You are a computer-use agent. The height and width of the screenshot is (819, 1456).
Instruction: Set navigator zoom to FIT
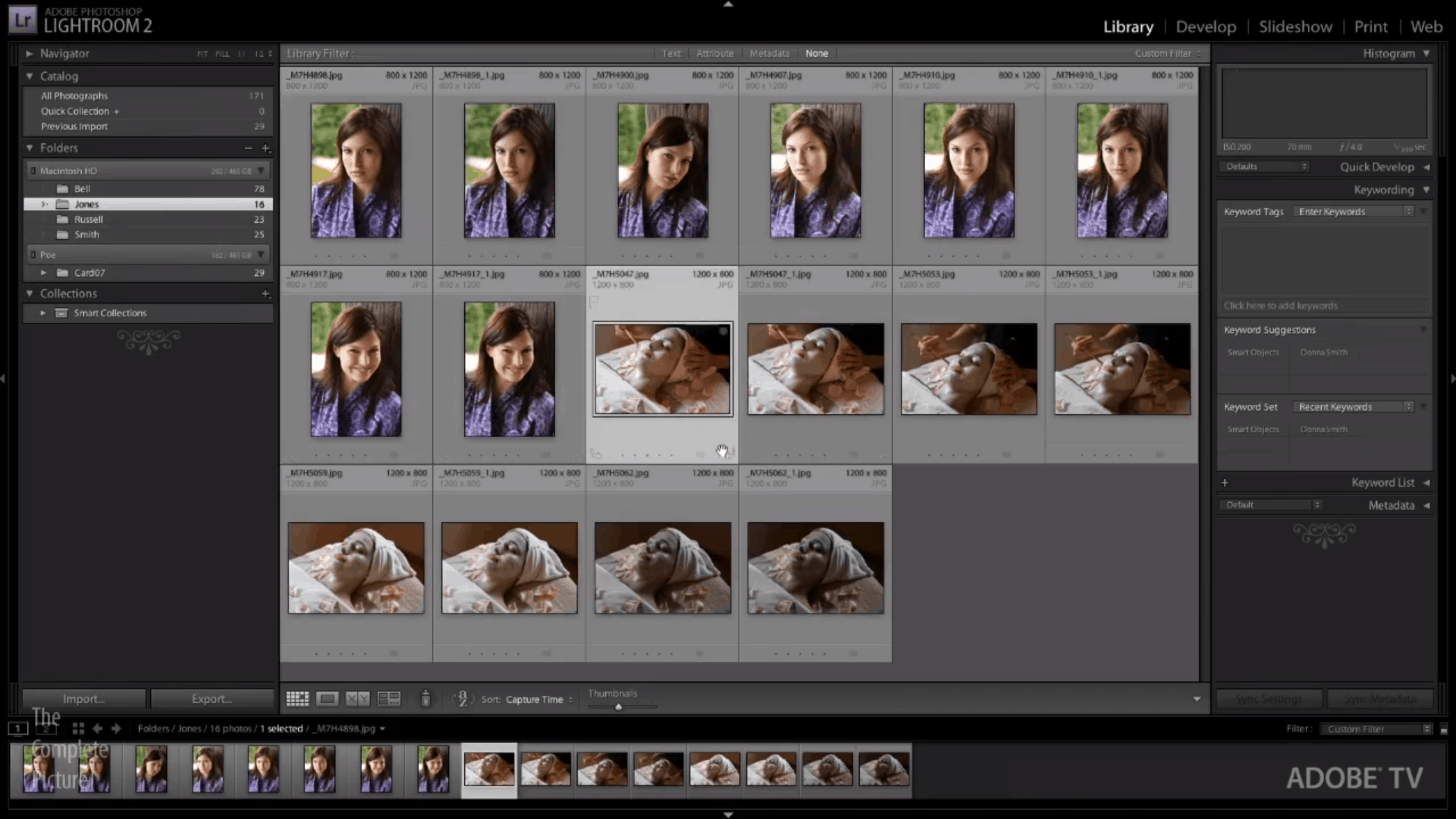coord(202,54)
